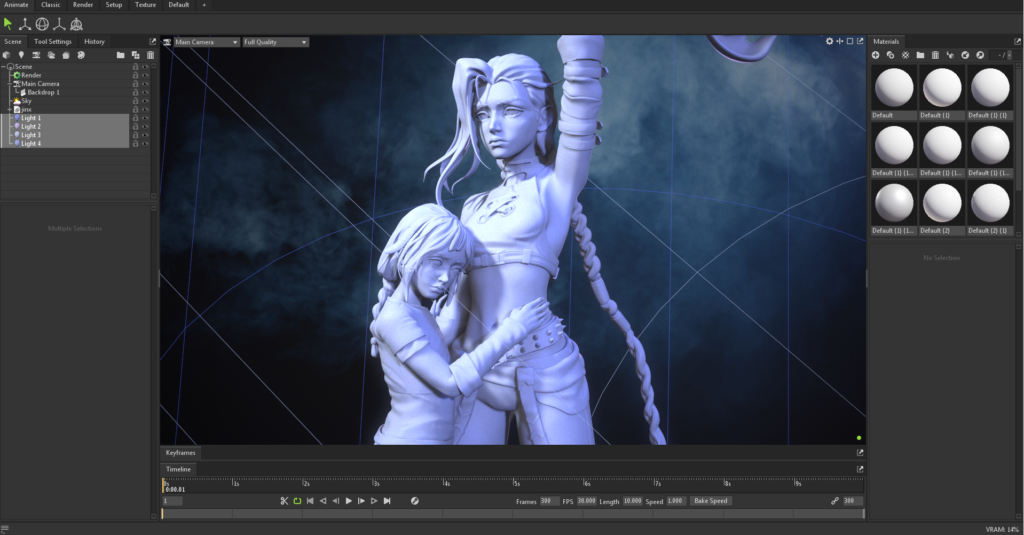Create a new material folder
The image size is (1024, 535).
920,55
